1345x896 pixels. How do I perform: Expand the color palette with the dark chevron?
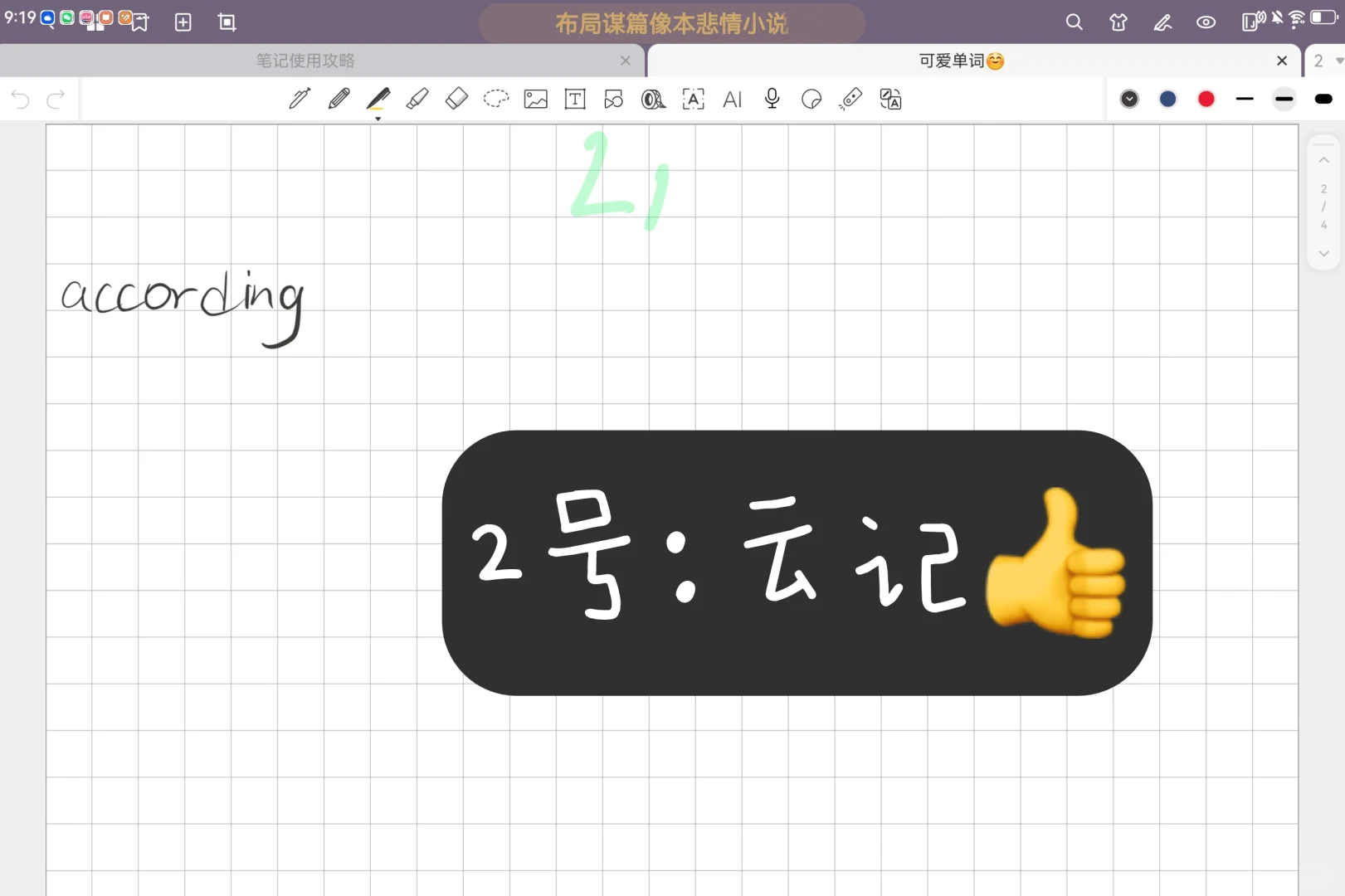[1129, 100]
